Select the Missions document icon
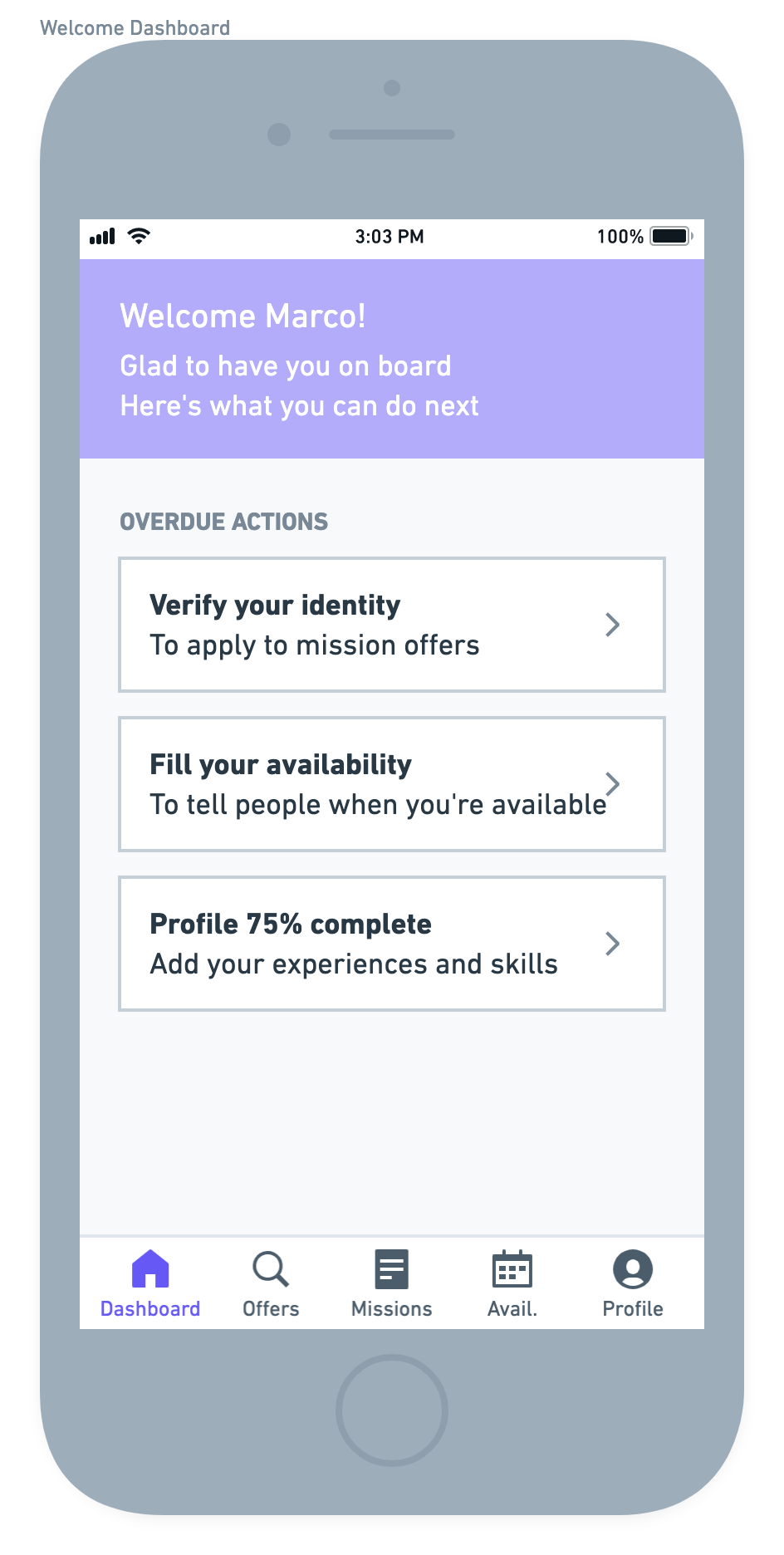The image size is (784, 1555). coord(392,1269)
